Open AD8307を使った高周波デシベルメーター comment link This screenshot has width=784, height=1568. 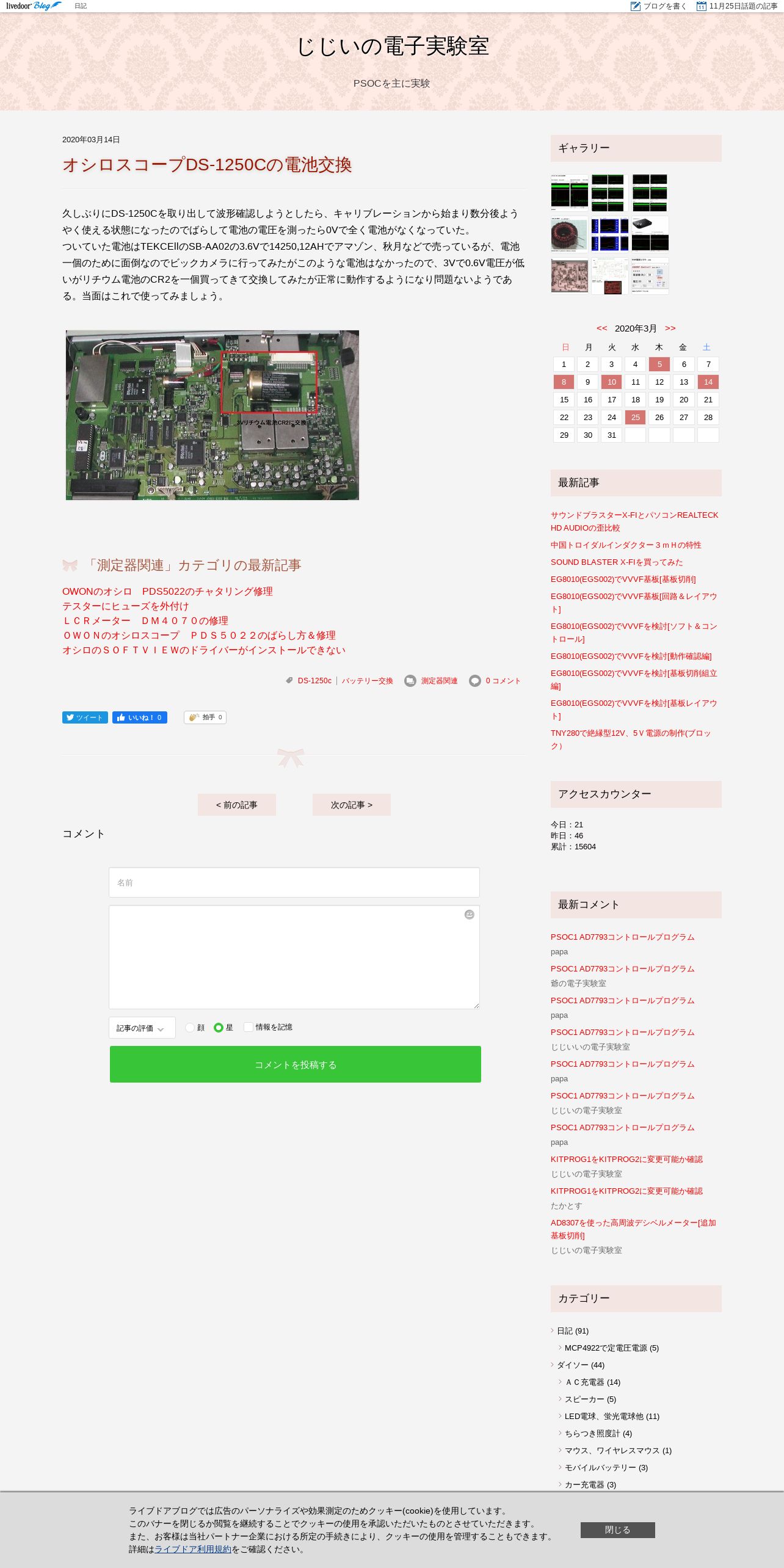click(633, 1229)
